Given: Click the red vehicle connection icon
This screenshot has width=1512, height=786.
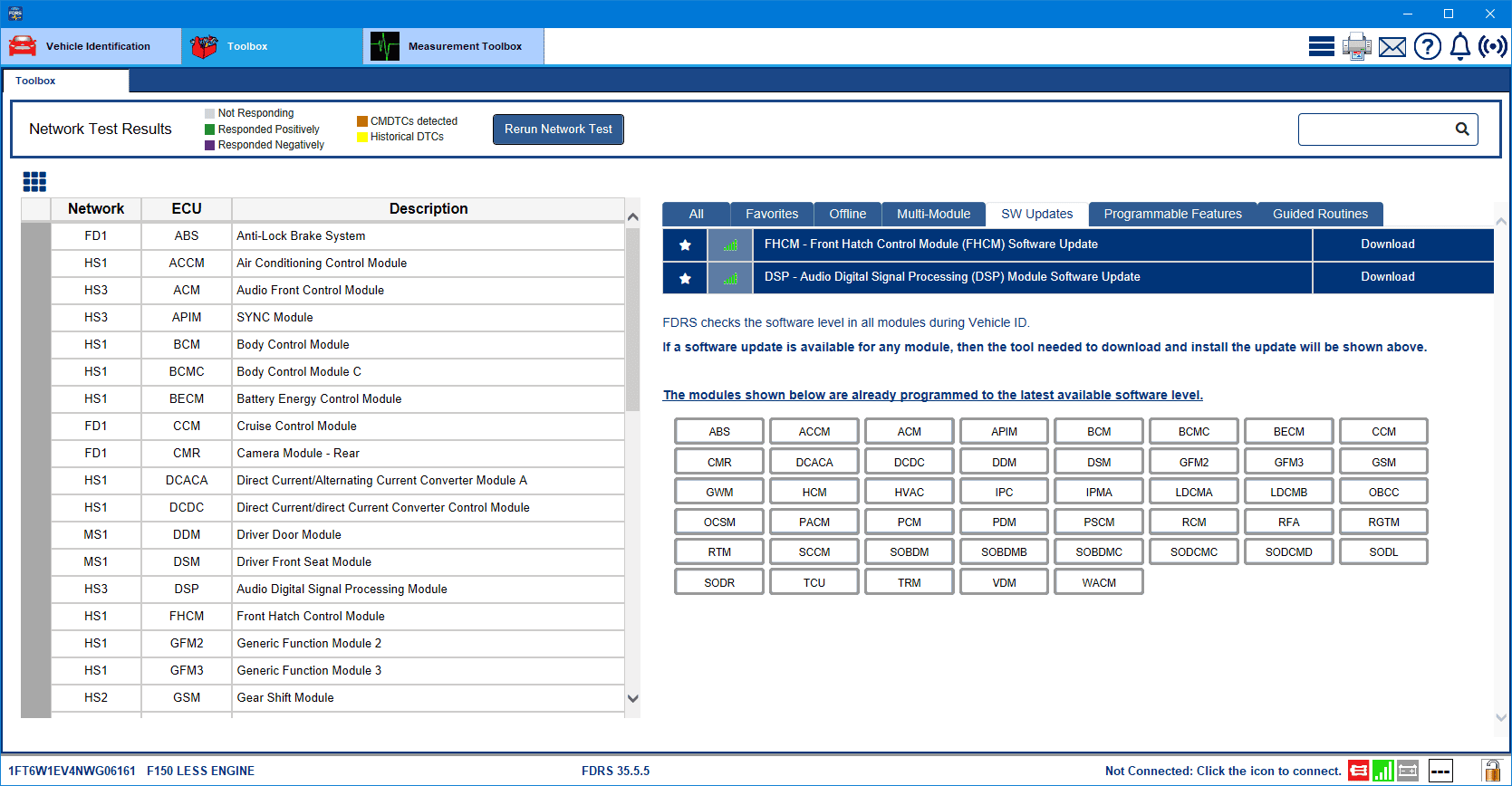Looking at the screenshot, I should 1358,771.
